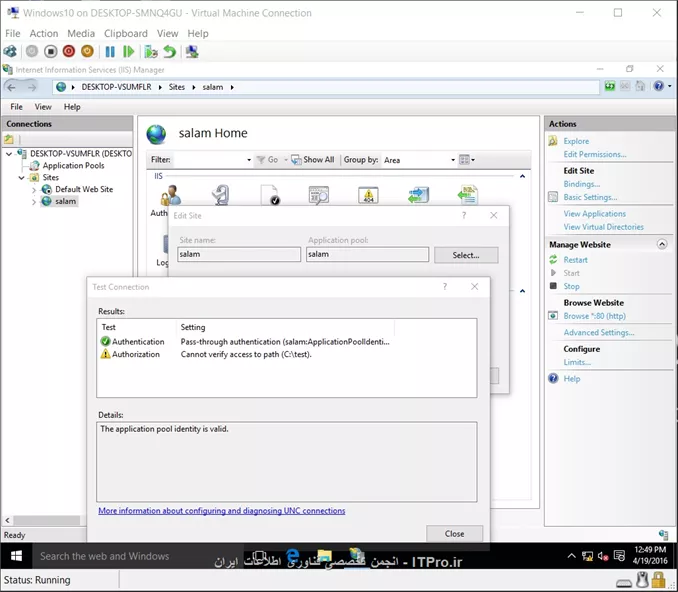Screen dimensions: 678x592
Task: Collapse the Manage Website section
Action: [x=662, y=244]
